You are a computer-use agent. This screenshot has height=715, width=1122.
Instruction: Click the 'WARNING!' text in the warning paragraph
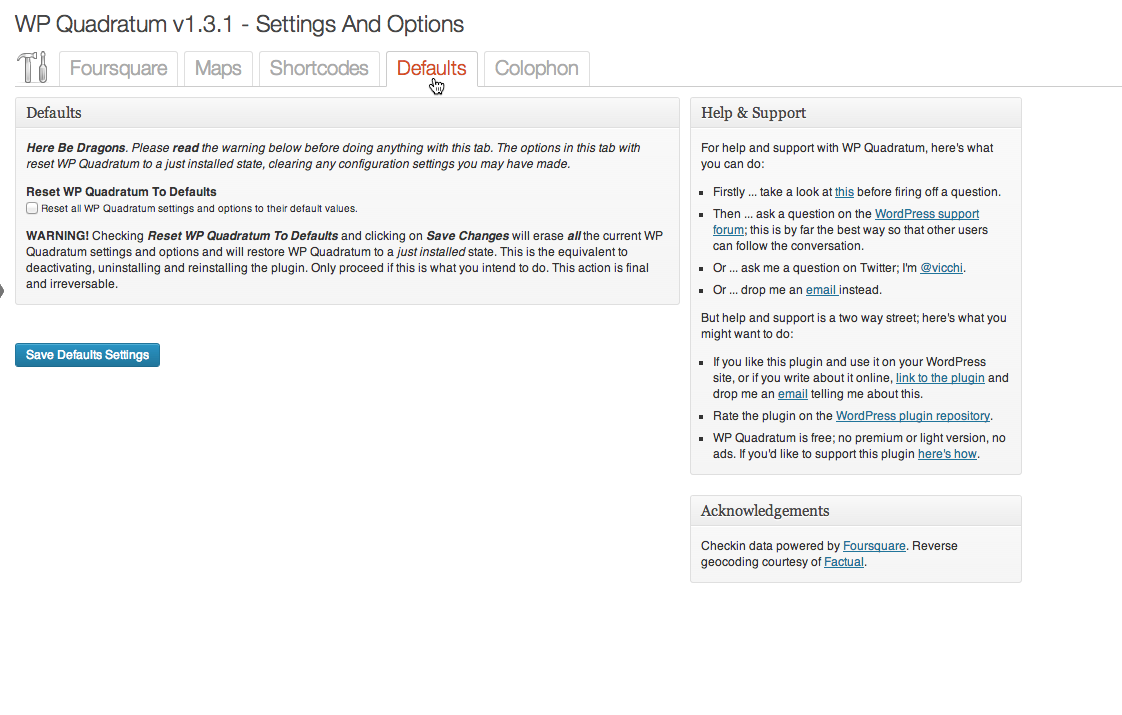57,235
